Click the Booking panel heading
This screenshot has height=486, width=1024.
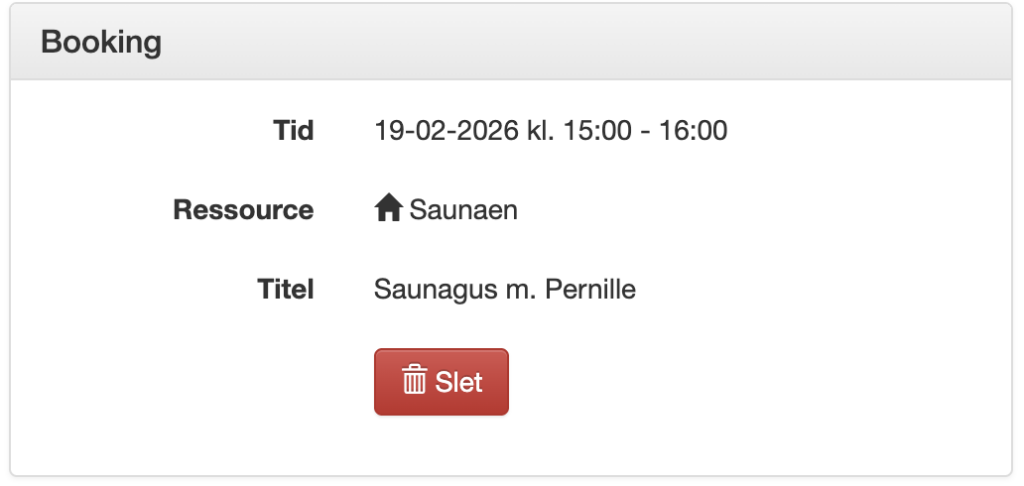point(101,43)
